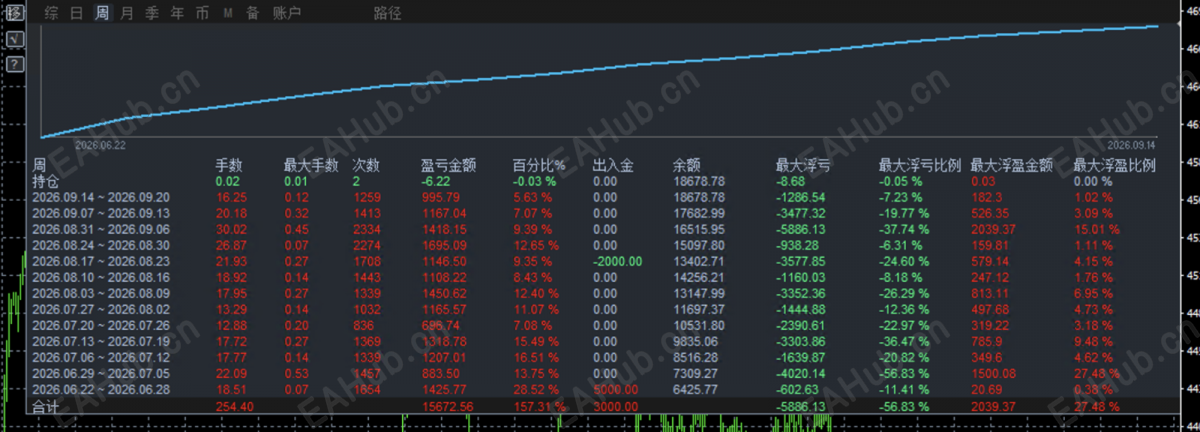Click the 最大浮亏比例 column header

pos(920,166)
